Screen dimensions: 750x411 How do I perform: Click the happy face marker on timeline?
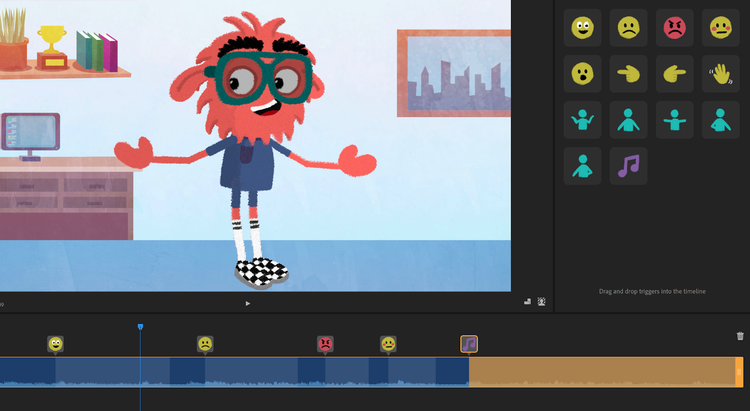56,344
